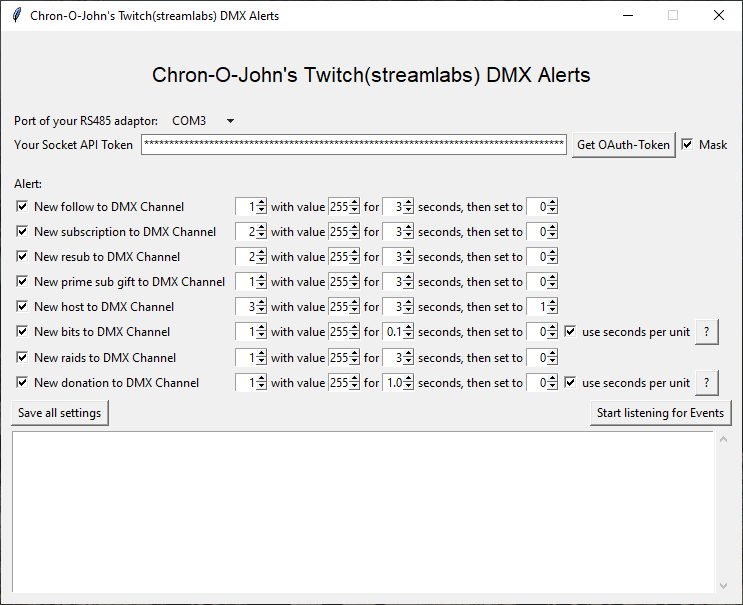The image size is (743, 605).
Task: Click the Get OAuth-Token button
Action: point(623,145)
